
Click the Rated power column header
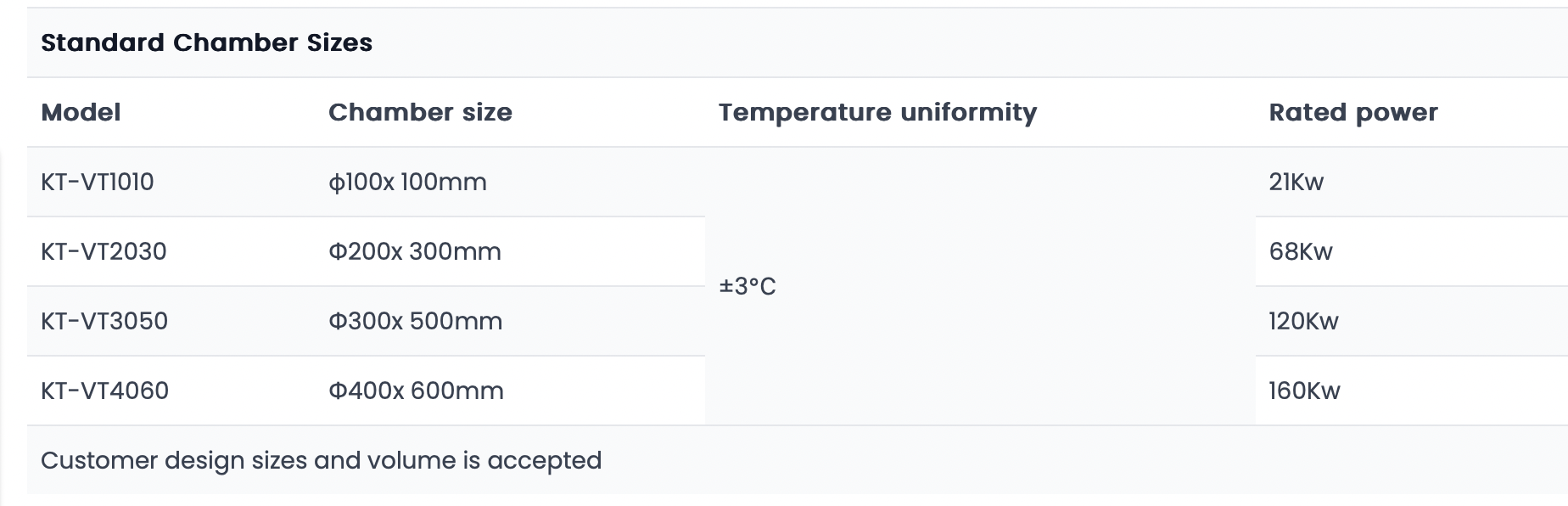(x=1353, y=112)
